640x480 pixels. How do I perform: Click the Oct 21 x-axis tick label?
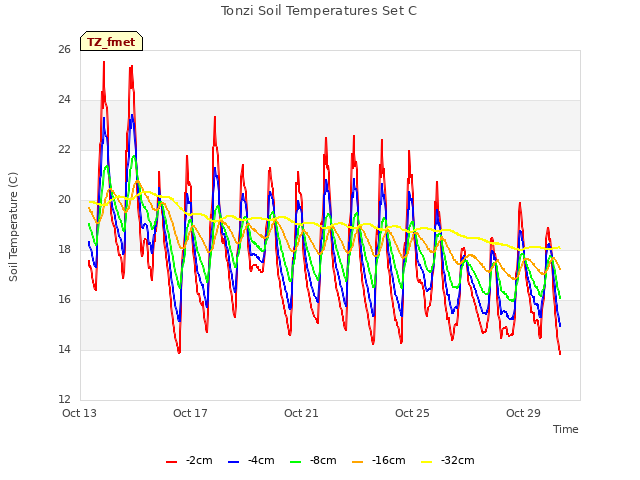tap(301, 413)
